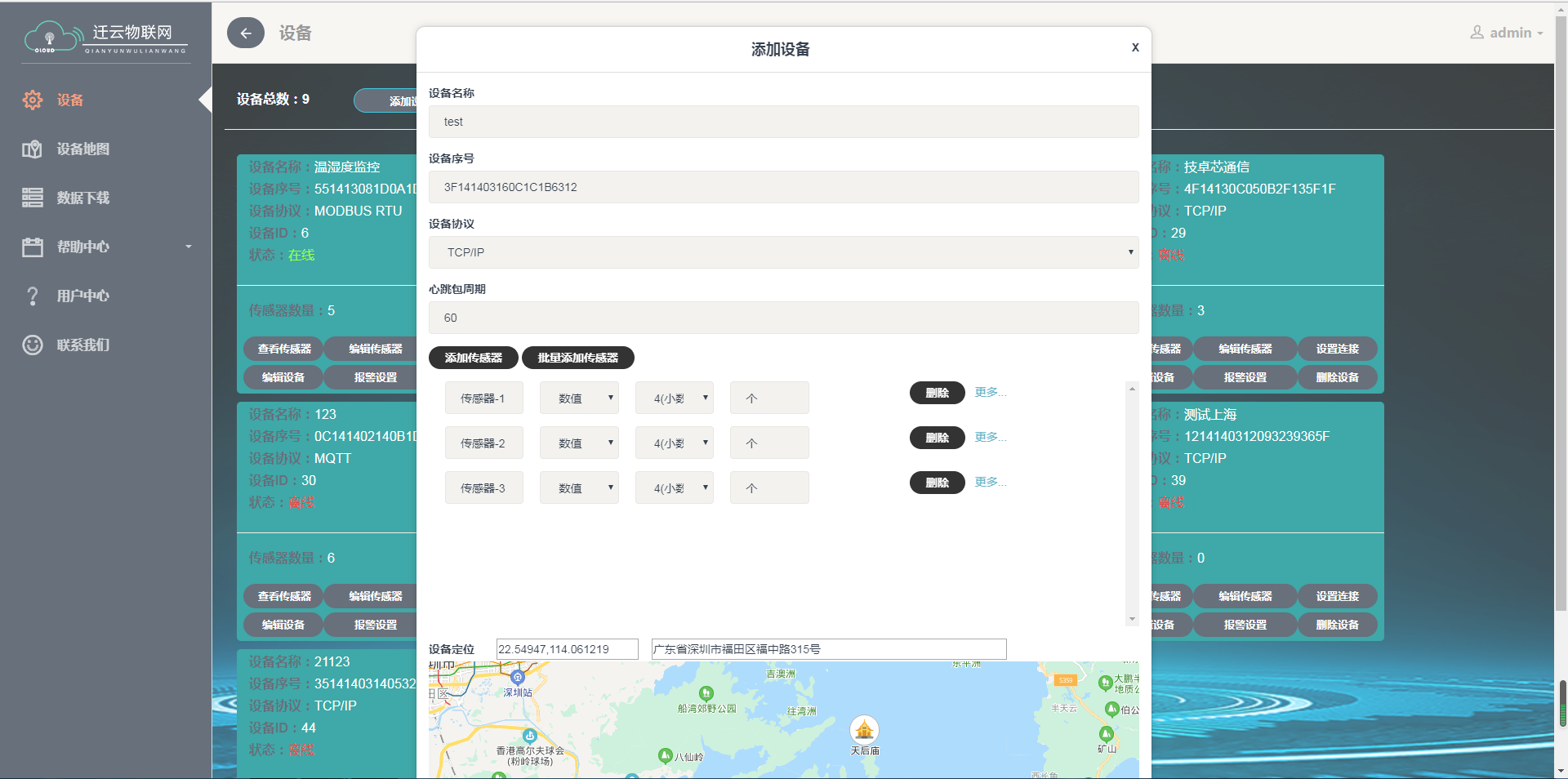Click the admin user icon
This screenshot has height=779, width=1568.
1477,33
